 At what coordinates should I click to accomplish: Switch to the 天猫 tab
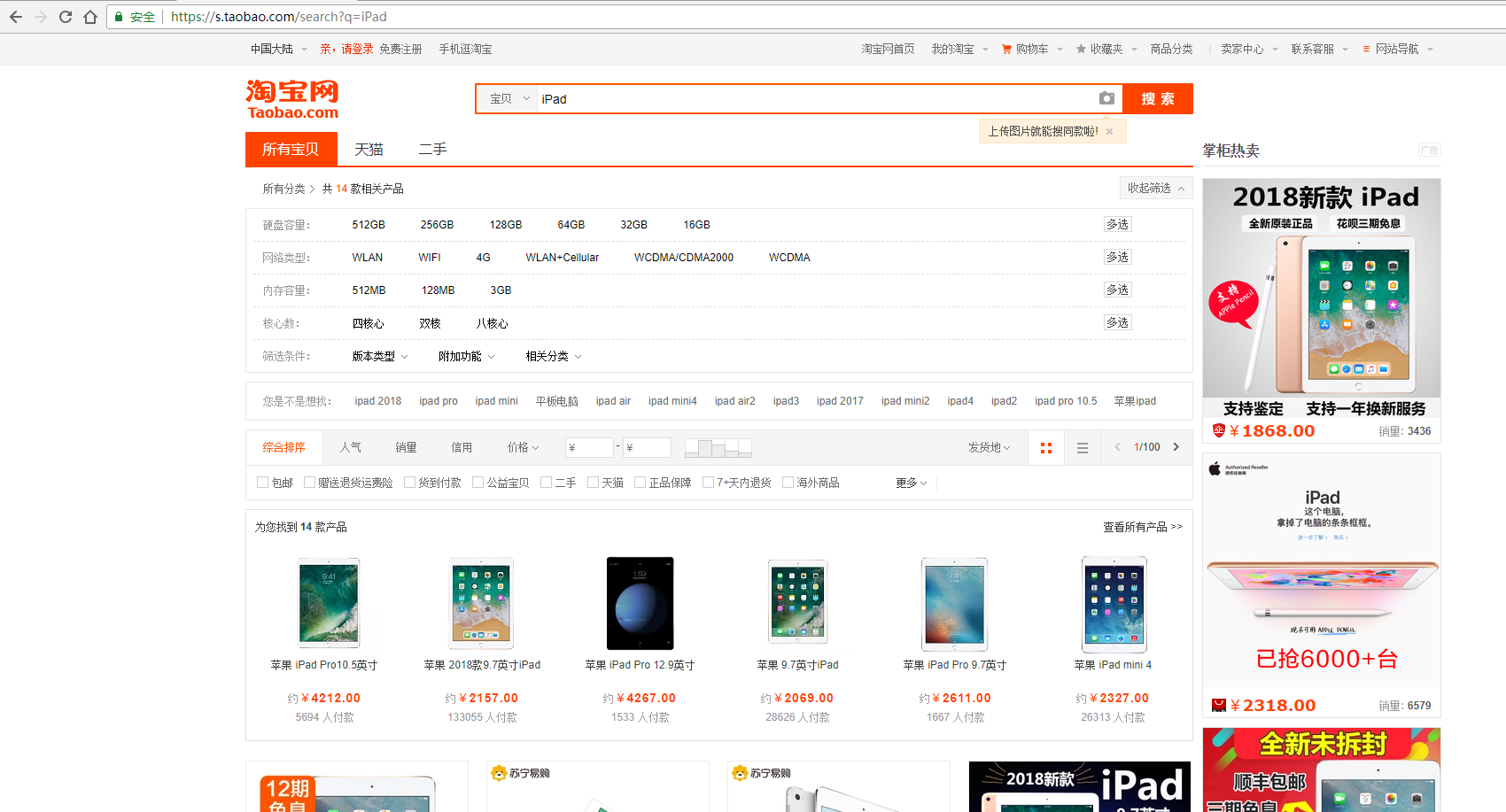[x=369, y=150]
